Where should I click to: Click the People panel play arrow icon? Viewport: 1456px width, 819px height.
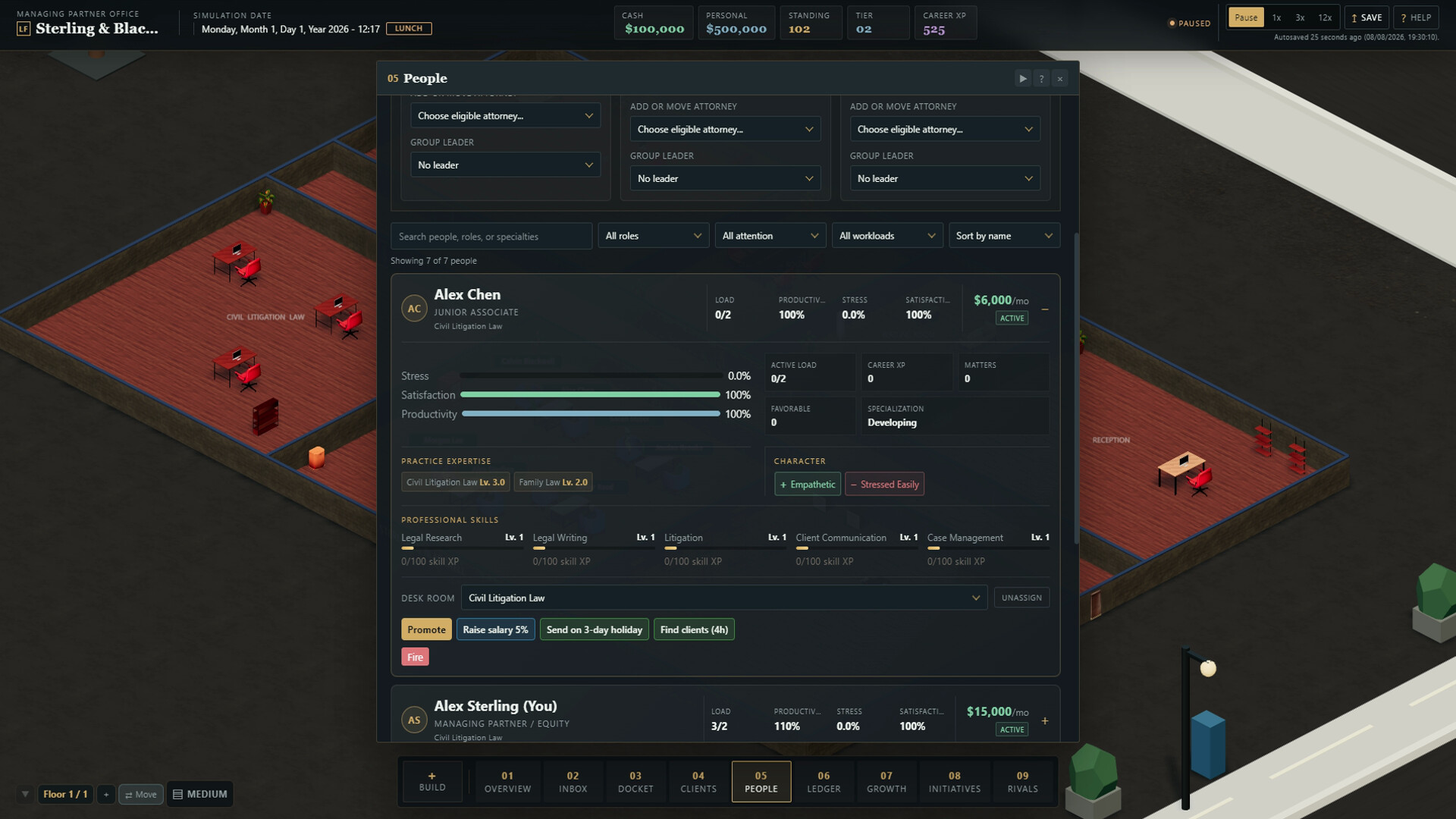coord(1023,78)
